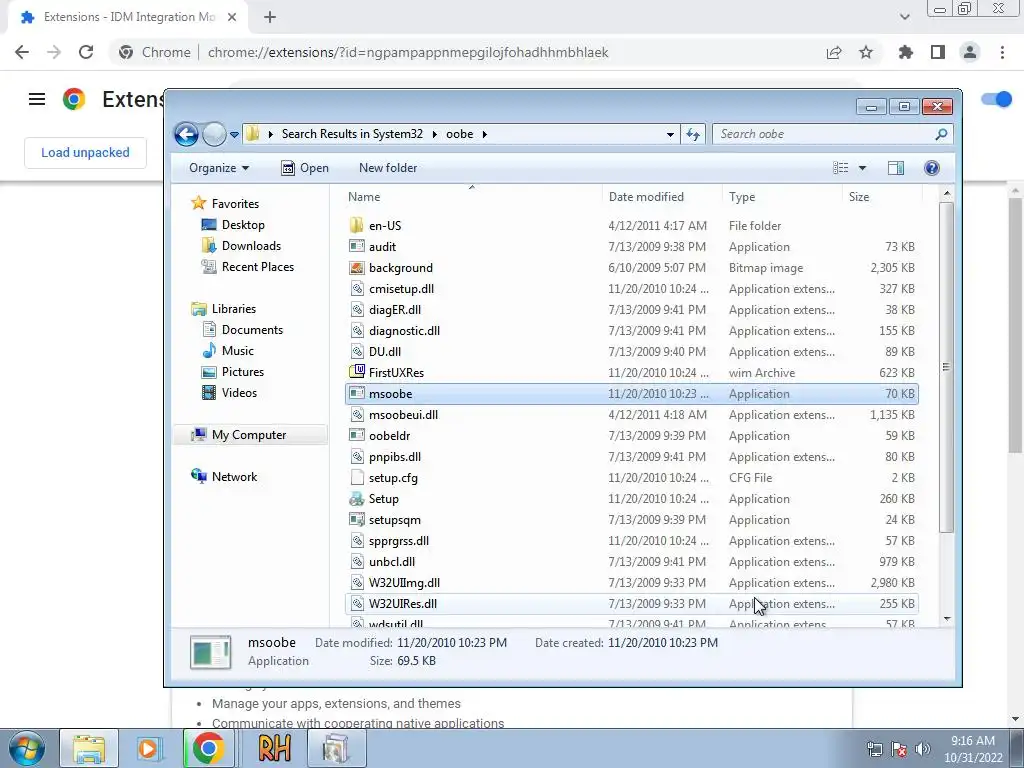Open the Organize menu
The height and width of the screenshot is (768, 1024).
[x=219, y=168]
